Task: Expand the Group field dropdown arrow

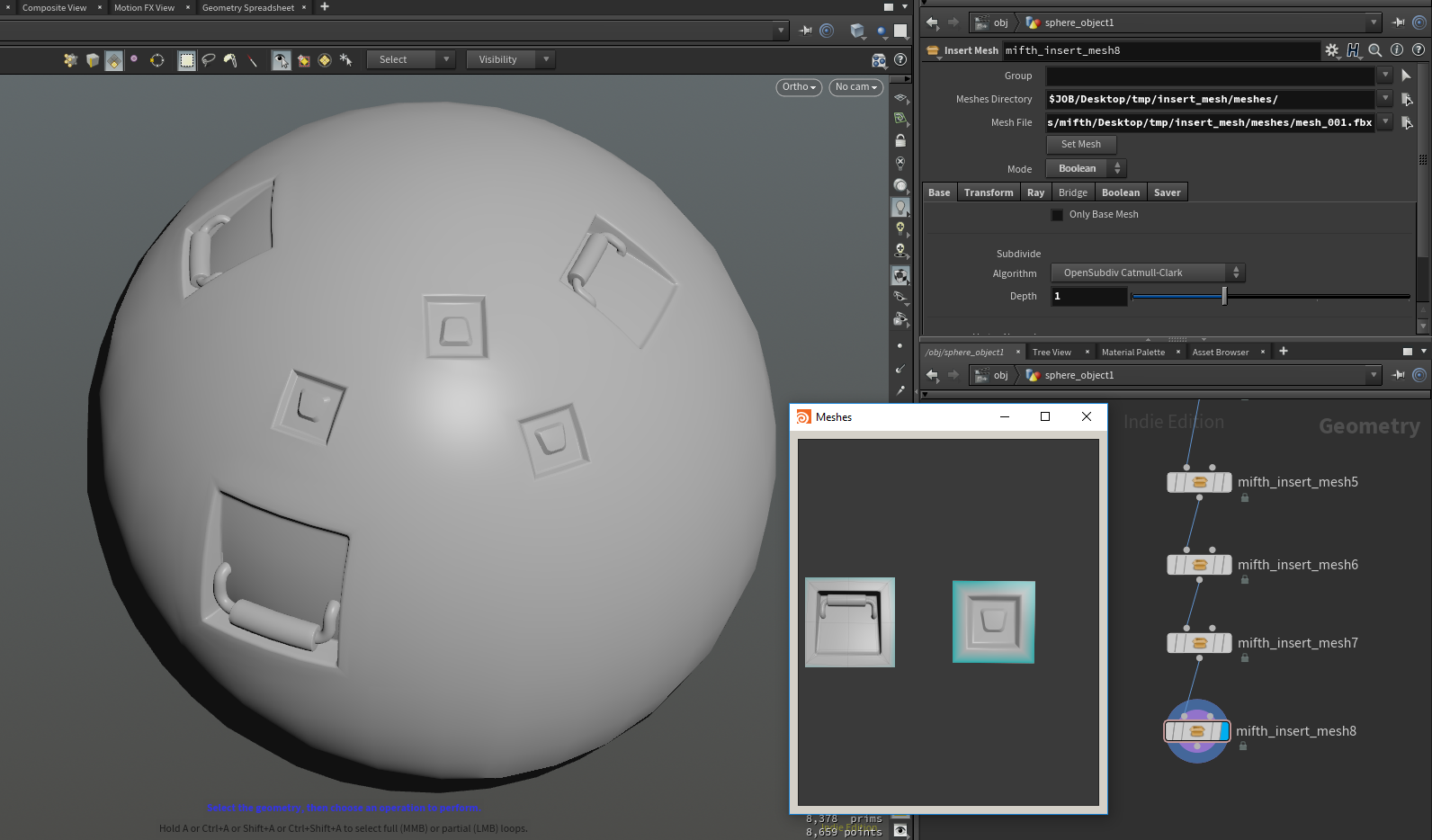Action: pos(1385,76)
